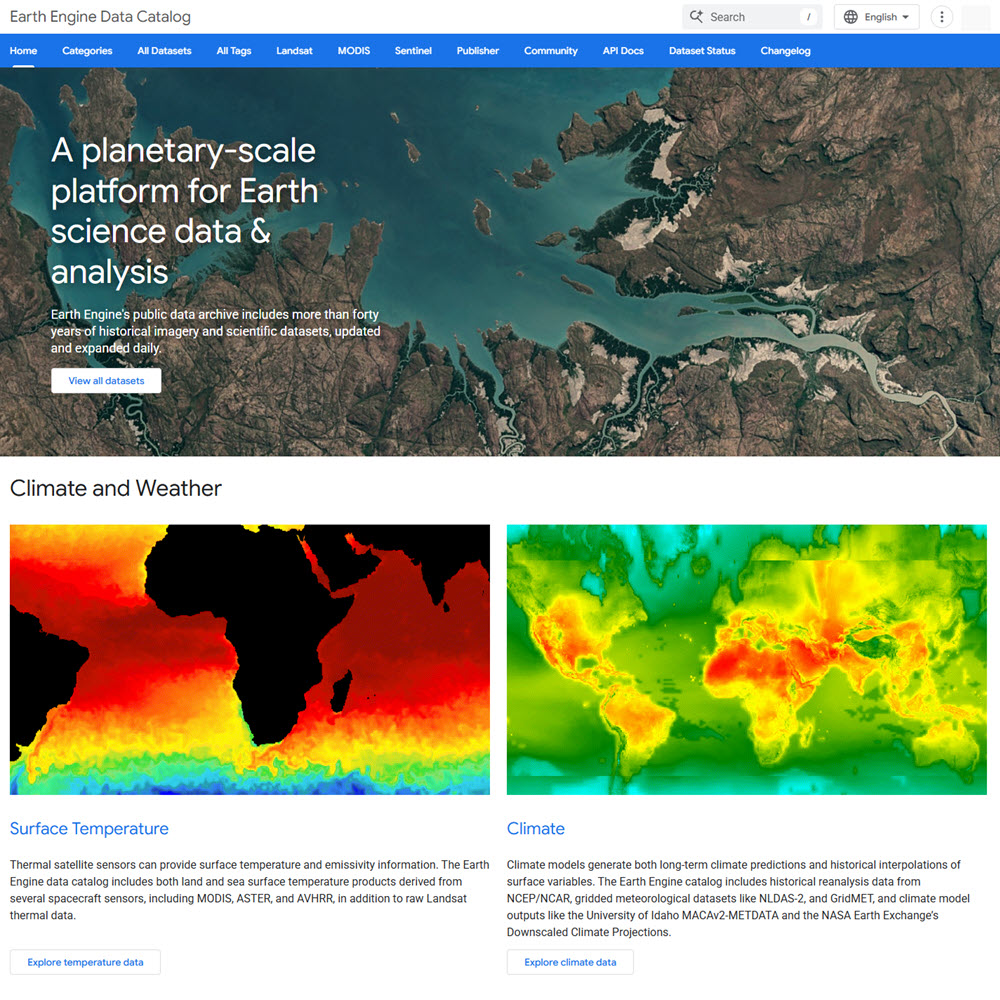Open the Sentinel tab
This screenshot has height=1000, width=1000.
tap(413, 51)
